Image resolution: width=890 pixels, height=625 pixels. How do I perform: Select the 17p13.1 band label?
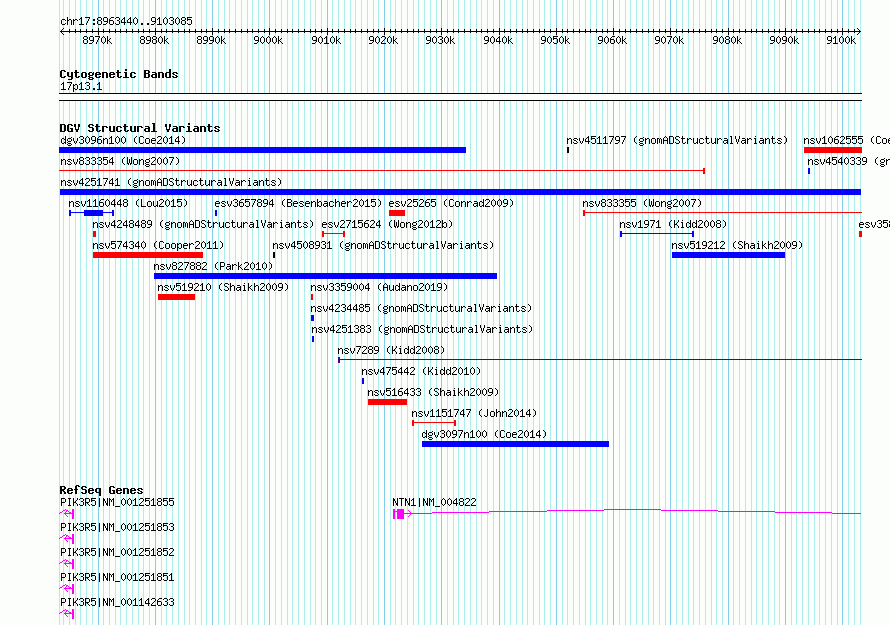[x=81, y=86]
